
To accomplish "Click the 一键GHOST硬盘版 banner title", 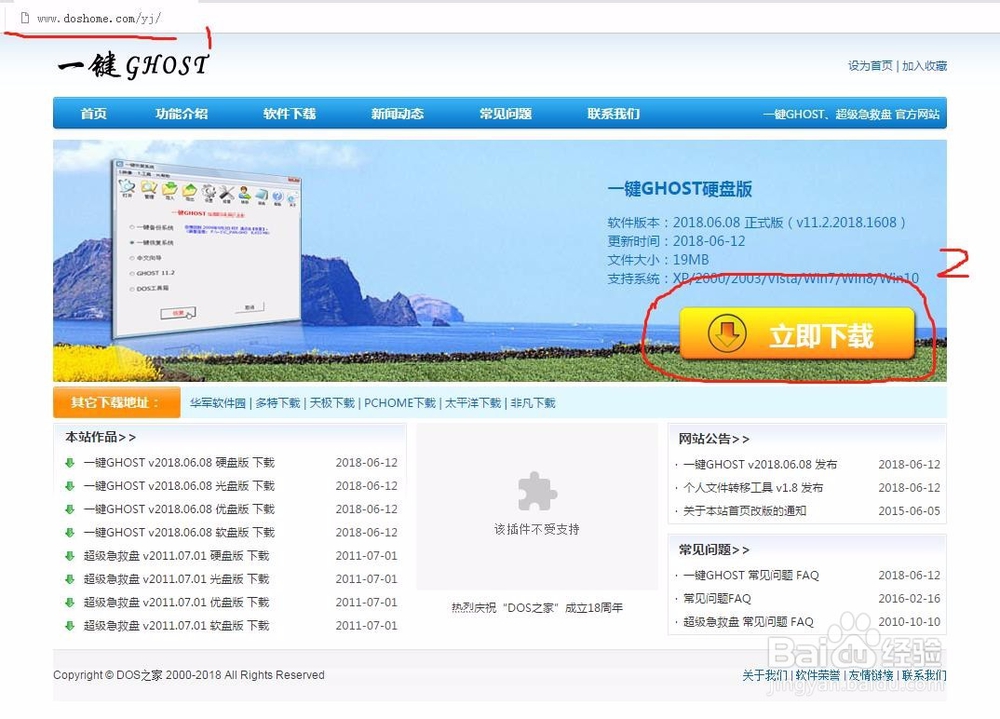I will [680, 189].
